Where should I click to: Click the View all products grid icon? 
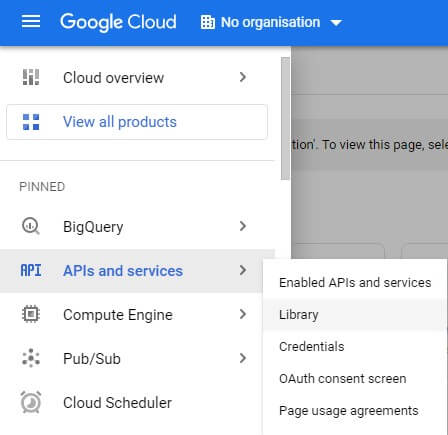tap(31, 122)
